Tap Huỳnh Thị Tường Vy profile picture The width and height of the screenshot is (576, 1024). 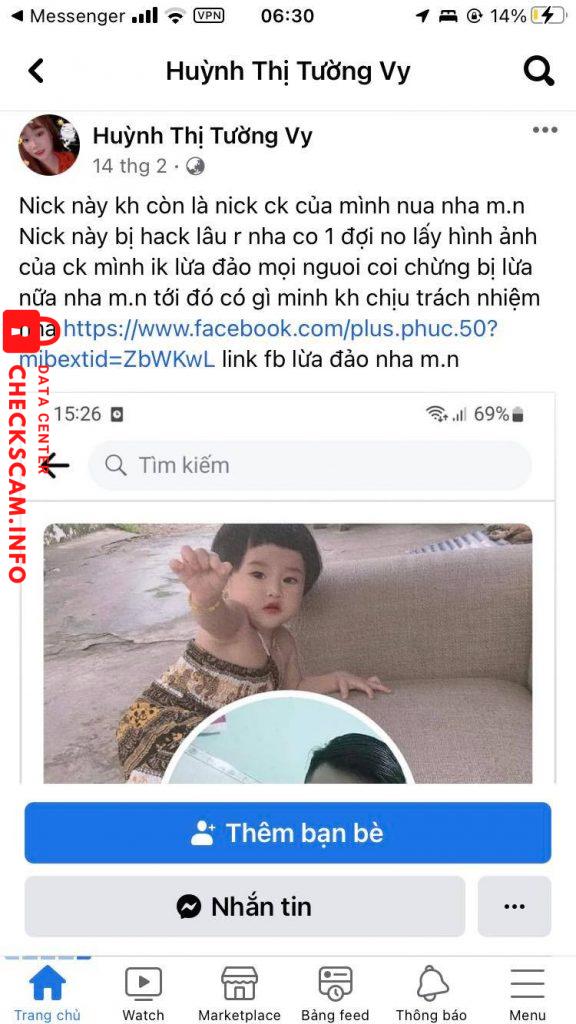(48, 145)
